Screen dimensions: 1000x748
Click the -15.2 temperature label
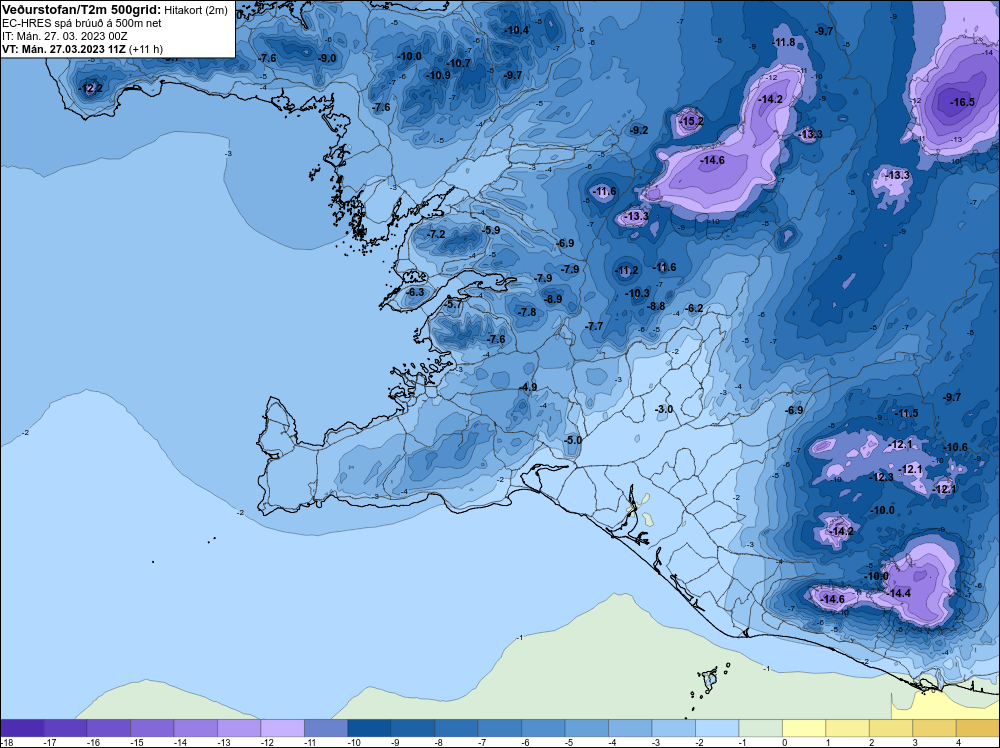tap(691, 121)
